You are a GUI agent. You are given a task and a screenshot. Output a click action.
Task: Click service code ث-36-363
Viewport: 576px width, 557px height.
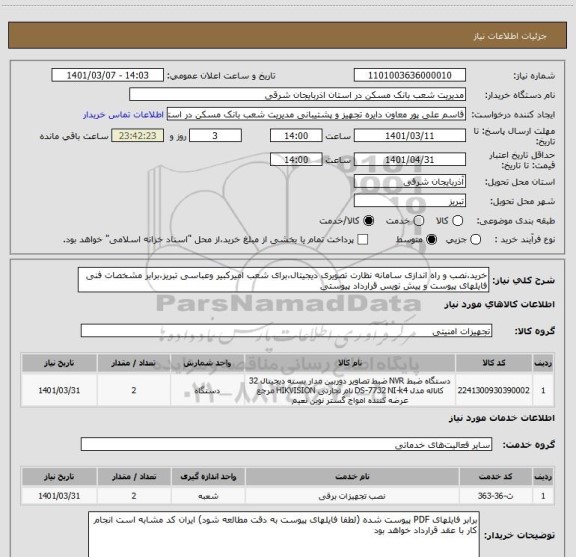[x=496, y=496]
